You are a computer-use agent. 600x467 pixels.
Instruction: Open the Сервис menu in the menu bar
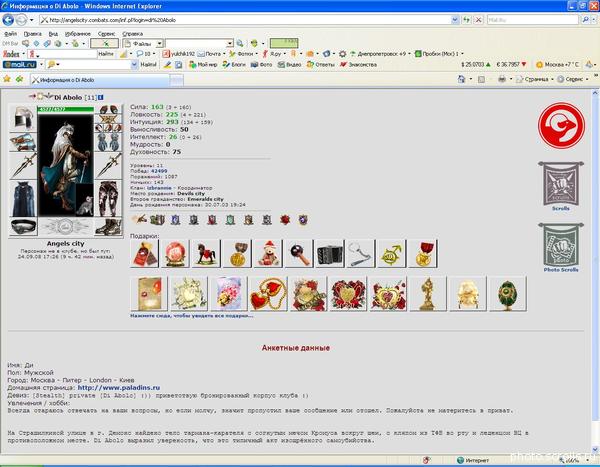(106, 34)
